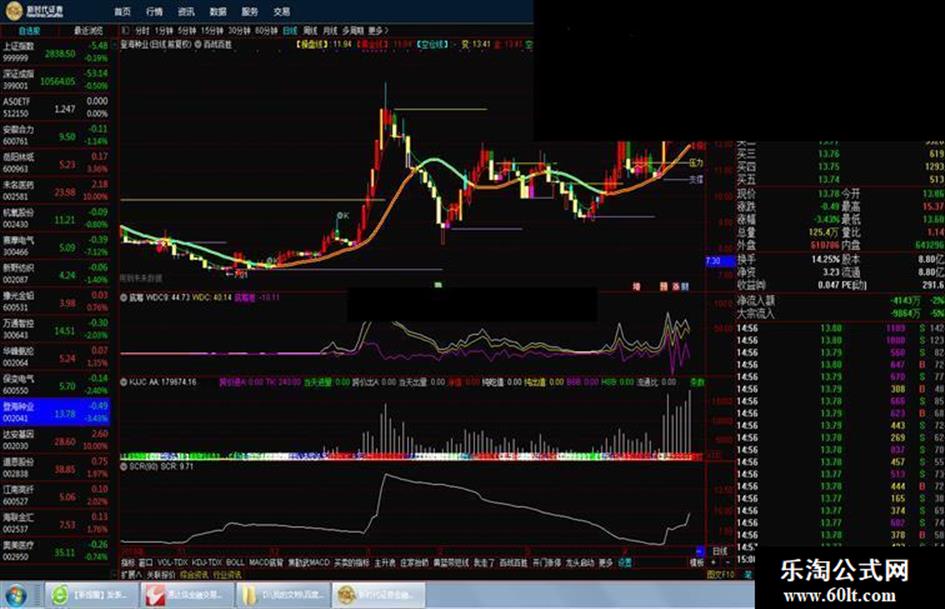This screenshot has height=609, width=945.
Task: Switch to the 最近浏览 tab
Action: (x=88, y=31)
